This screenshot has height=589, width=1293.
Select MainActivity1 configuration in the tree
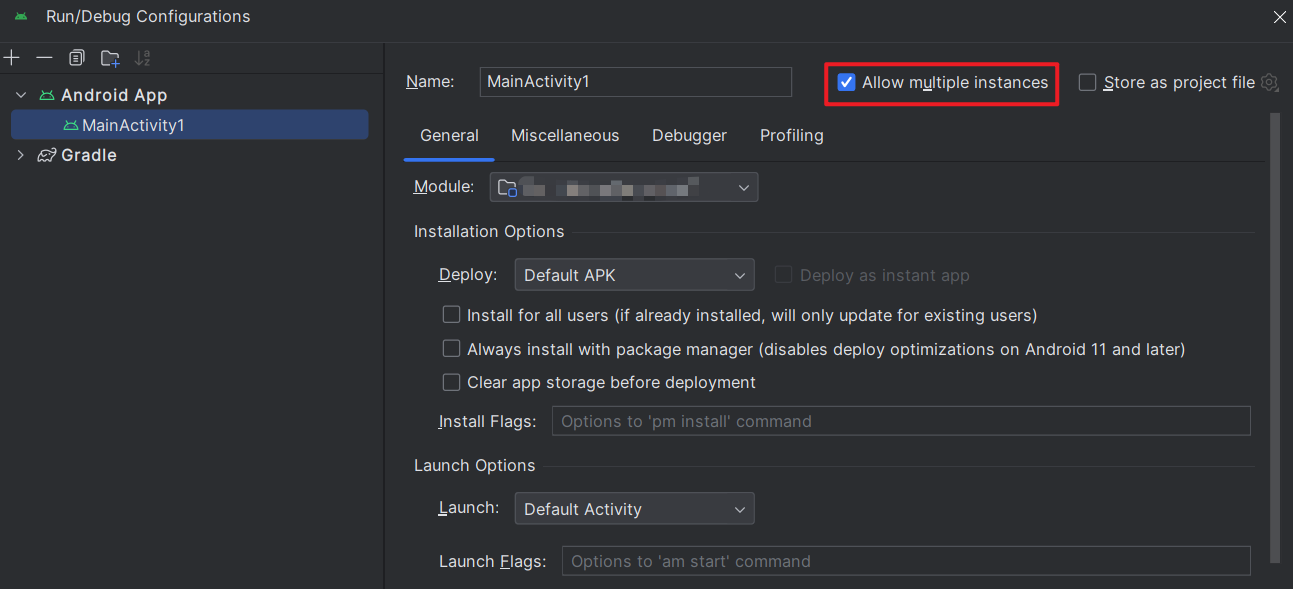pos(133,125)
